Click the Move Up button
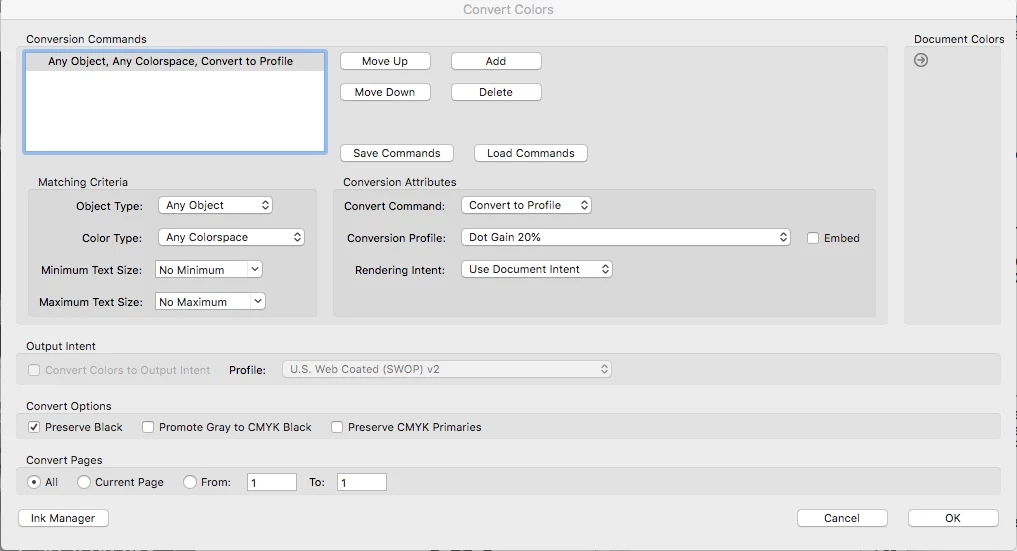This screenshot has width=1017, height=551. 385,61
